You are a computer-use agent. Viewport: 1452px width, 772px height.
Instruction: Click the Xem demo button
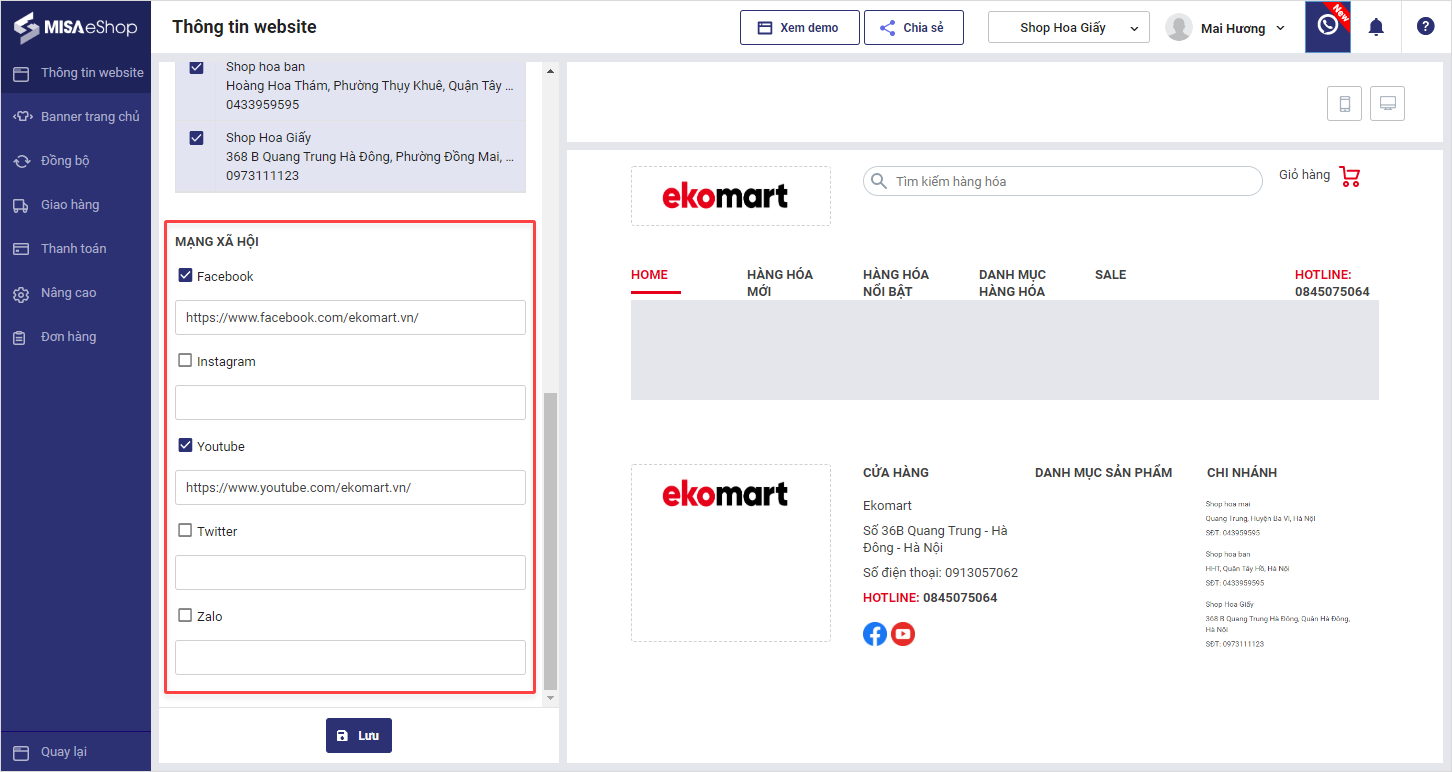[800, 28]
